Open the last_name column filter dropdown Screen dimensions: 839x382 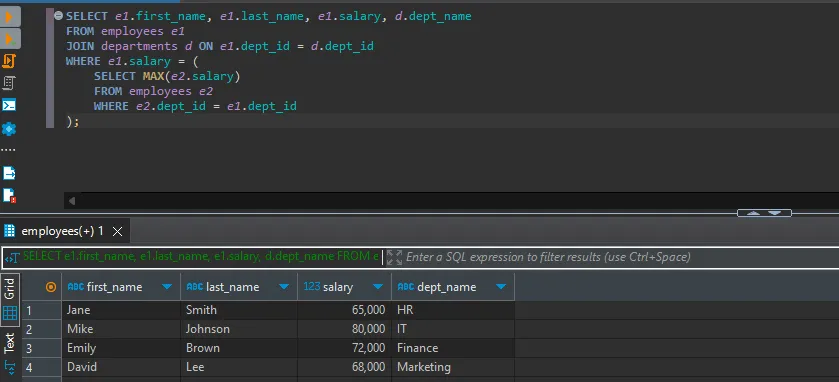click(284, 287)
